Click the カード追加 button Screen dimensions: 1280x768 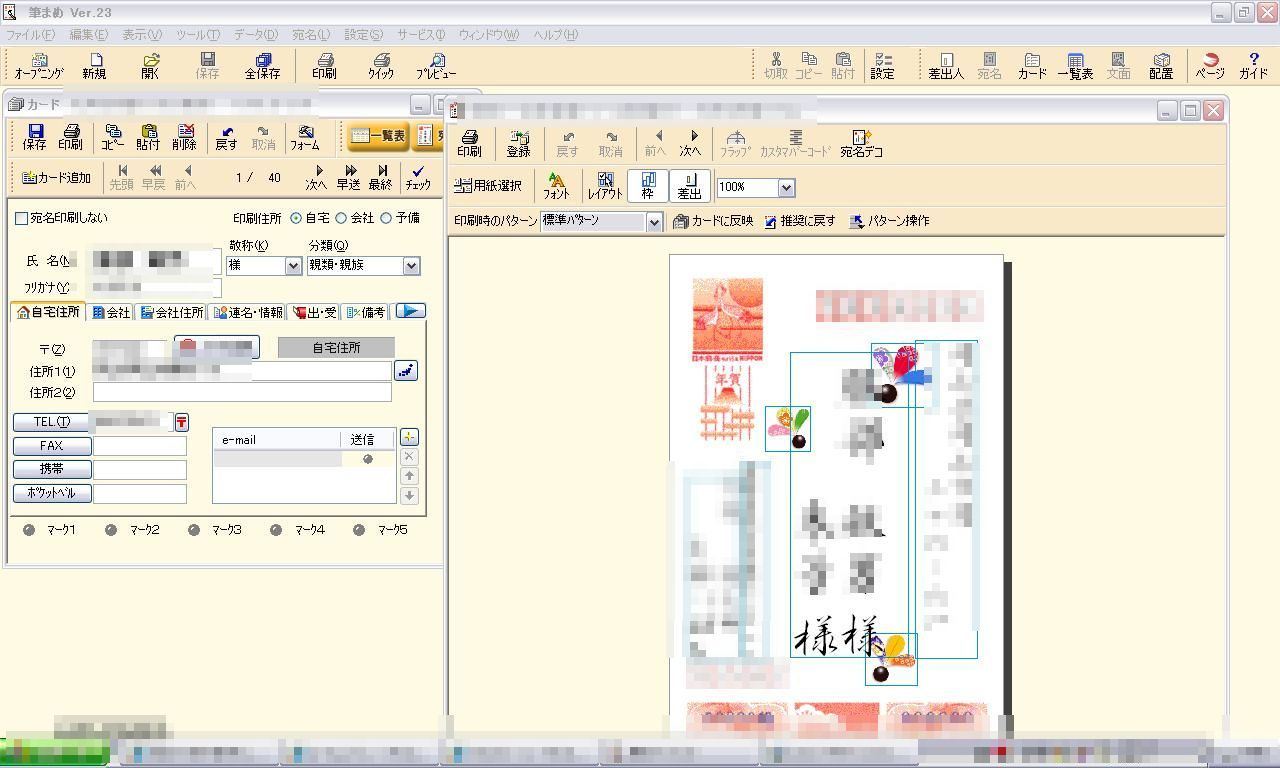(57, 178)
